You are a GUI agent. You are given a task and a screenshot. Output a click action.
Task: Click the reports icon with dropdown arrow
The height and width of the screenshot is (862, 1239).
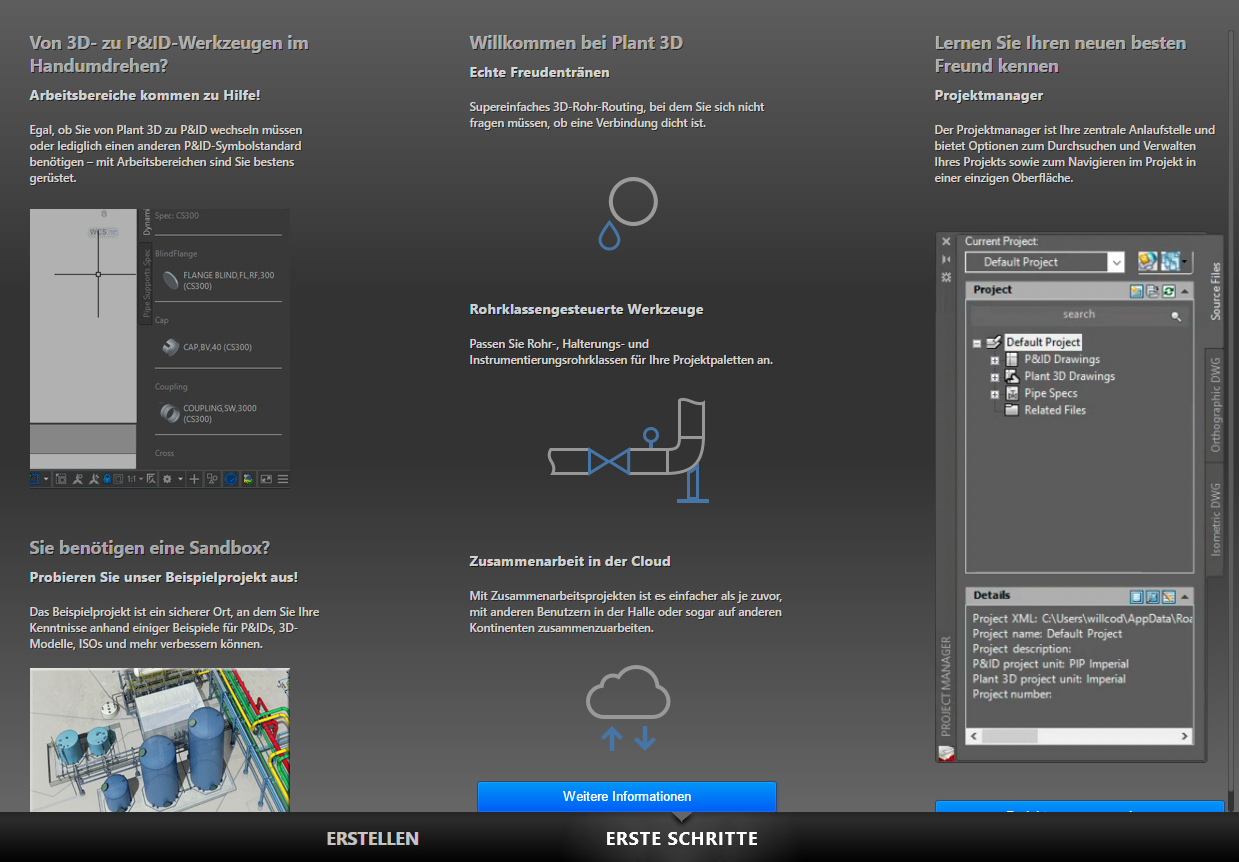(1175, 261)
